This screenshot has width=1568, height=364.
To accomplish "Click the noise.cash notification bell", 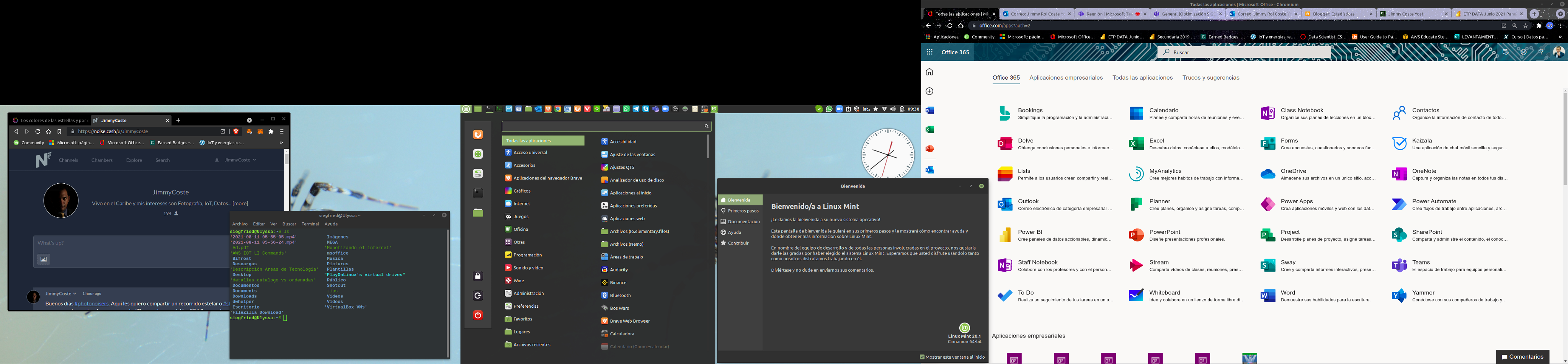I will click(217, 160).
